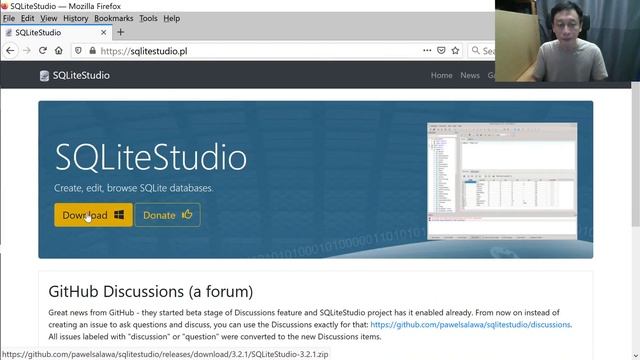640x360 pixels.
Task: Open the Tools menu
Action: tap(148, 18)
